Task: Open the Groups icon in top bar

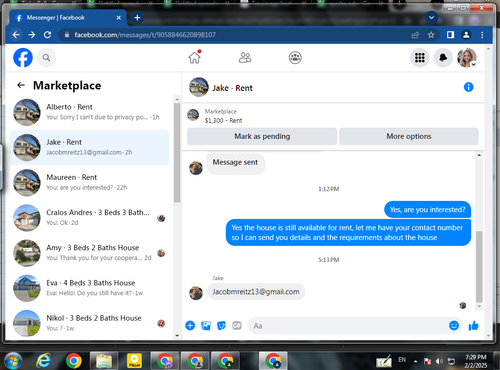Action: pos(295,58)
